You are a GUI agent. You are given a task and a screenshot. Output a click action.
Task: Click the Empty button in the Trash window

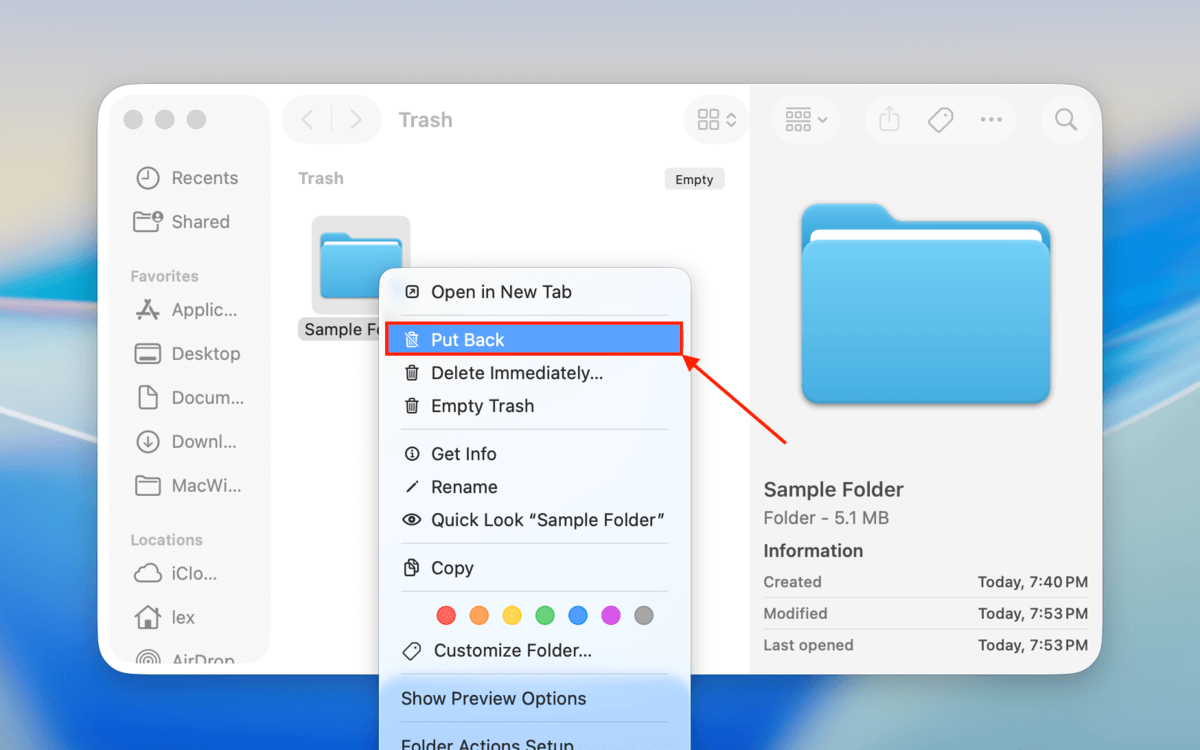(694, 179)
